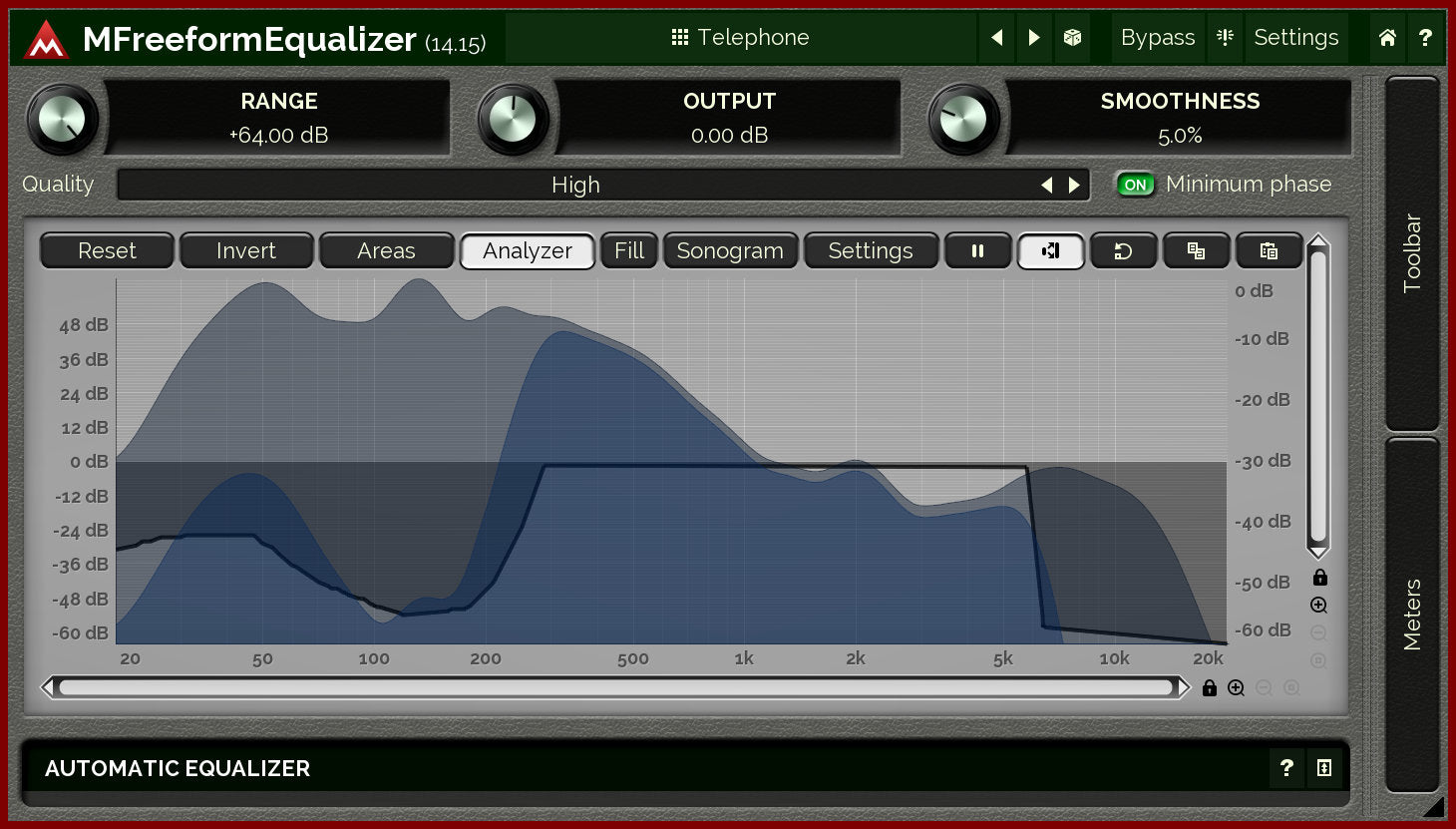Click the Range knob
The height and width of the screenshot is (829, 1456).
tap(62, 120)
